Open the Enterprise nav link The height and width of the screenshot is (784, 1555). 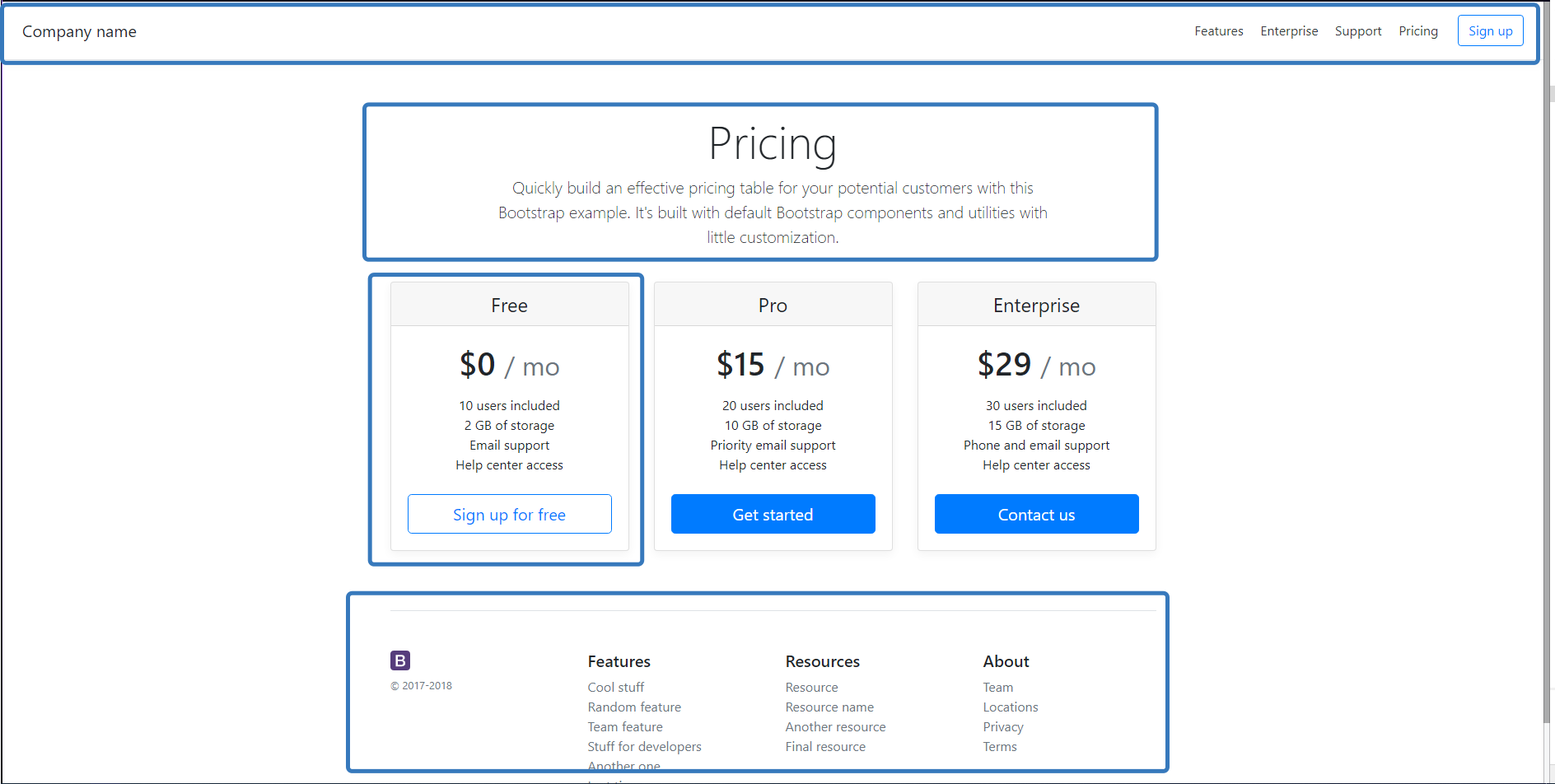click(1288, 31)
